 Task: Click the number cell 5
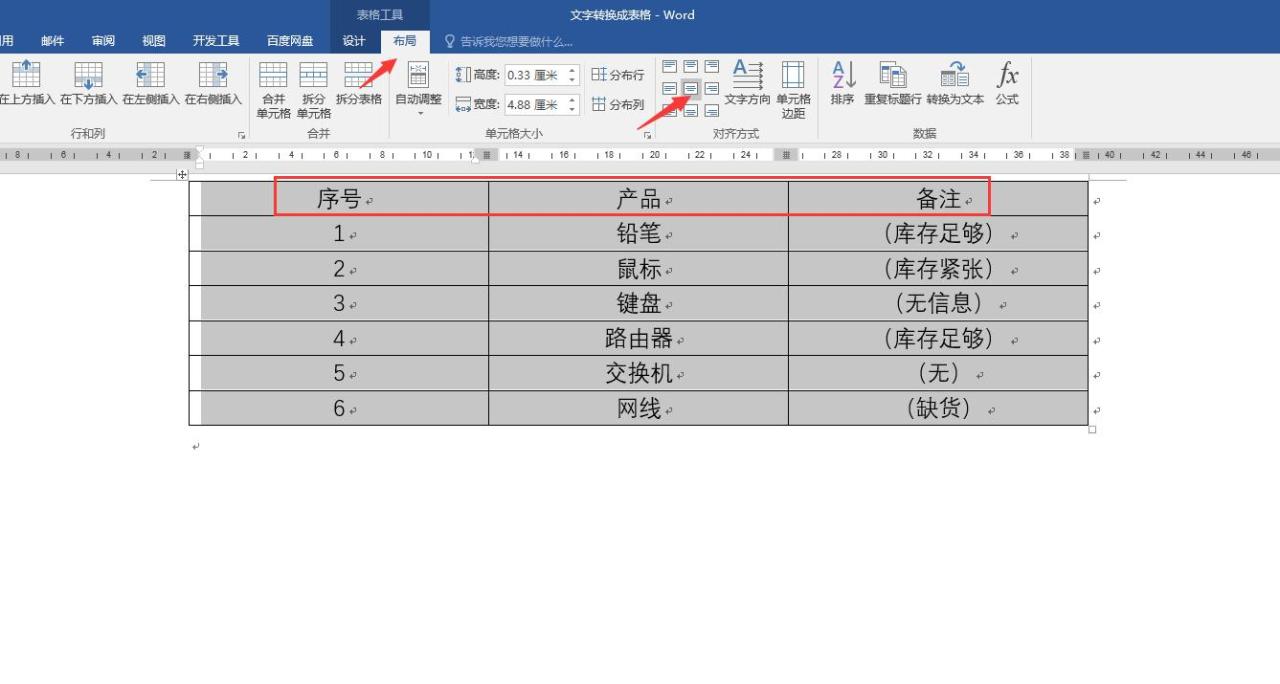pos(339,373)
